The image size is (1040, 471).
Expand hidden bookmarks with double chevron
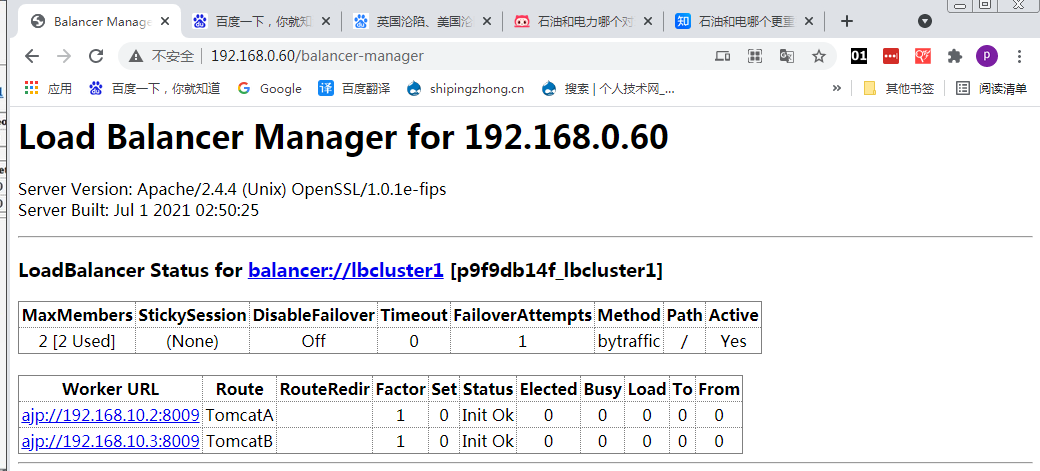pyautogui.click(x=837, y=88)
